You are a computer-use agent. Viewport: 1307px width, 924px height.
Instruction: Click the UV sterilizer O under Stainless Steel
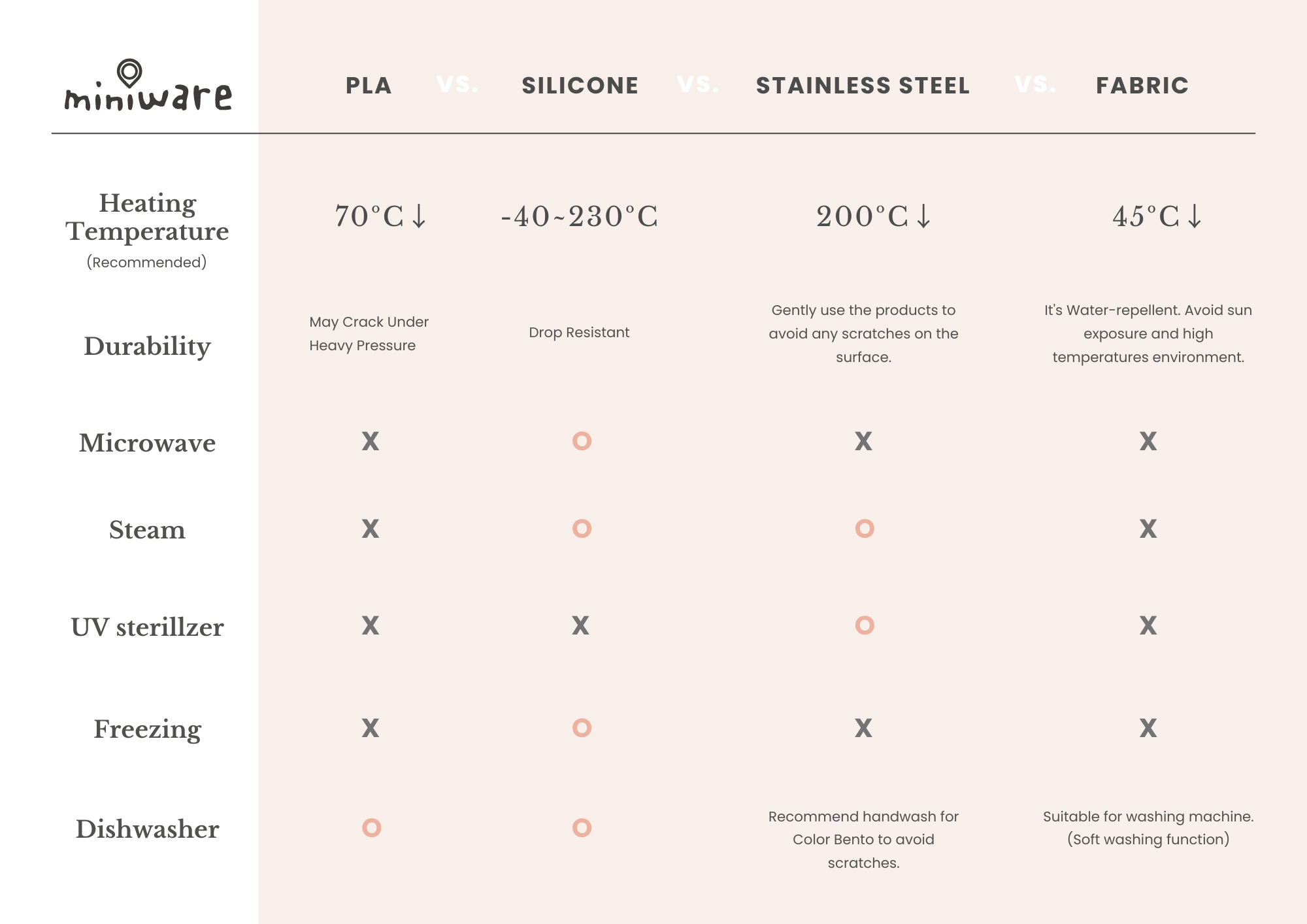864,625
